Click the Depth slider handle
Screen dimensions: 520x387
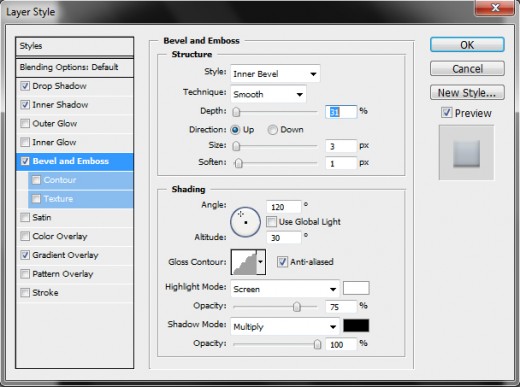coord(236,112)
